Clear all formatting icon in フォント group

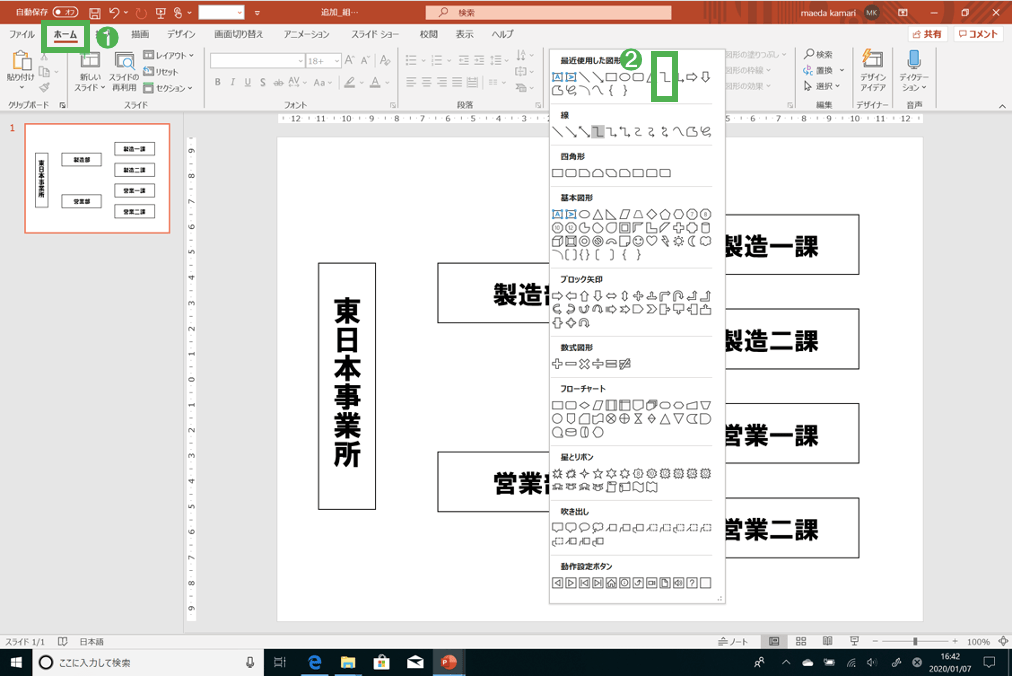(x=385, y=61)
